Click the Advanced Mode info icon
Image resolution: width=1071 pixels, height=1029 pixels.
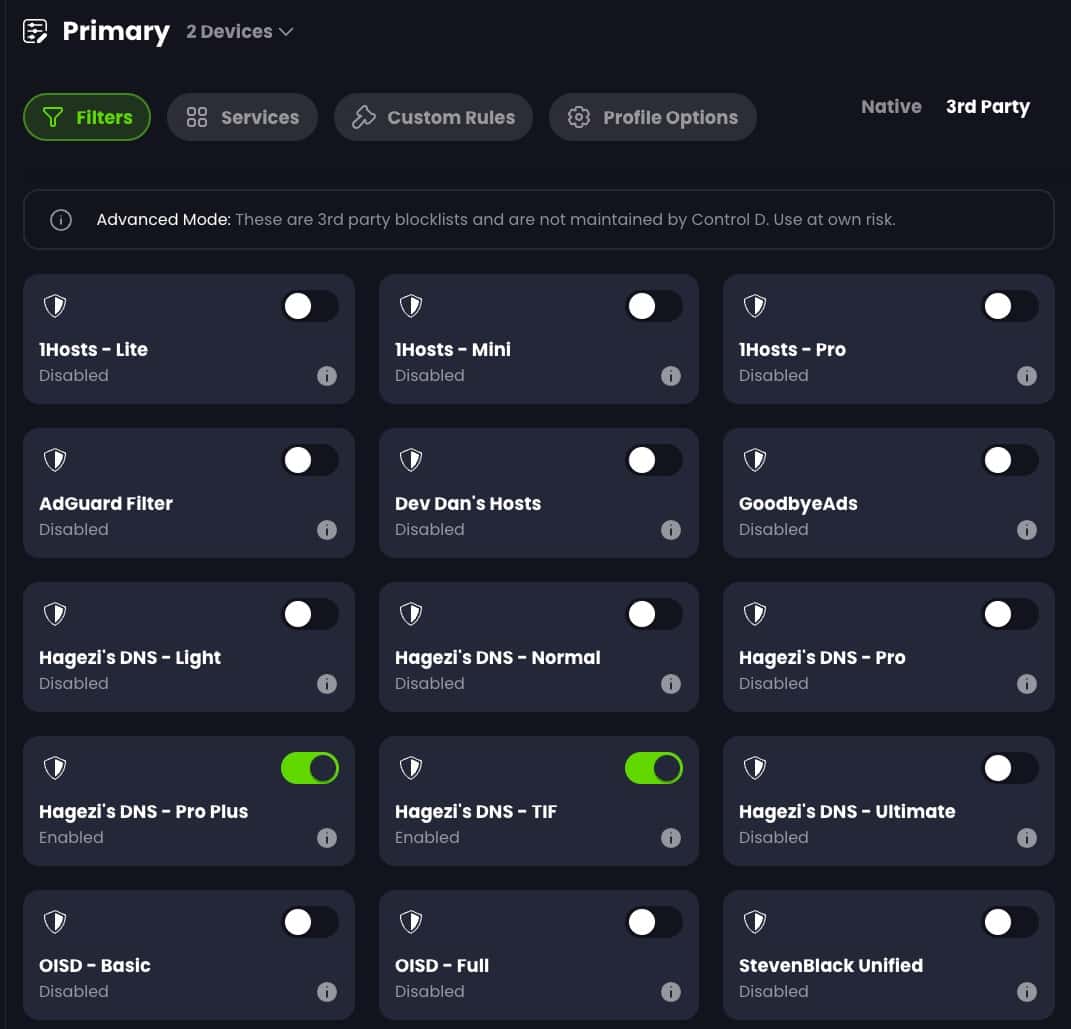tap(61, 220)
